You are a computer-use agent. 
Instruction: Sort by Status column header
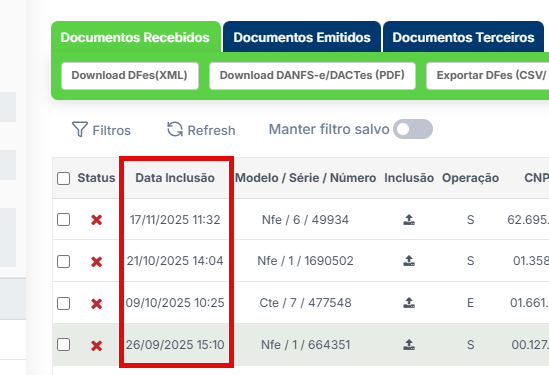pyautogui.click(x=96, y=178)
